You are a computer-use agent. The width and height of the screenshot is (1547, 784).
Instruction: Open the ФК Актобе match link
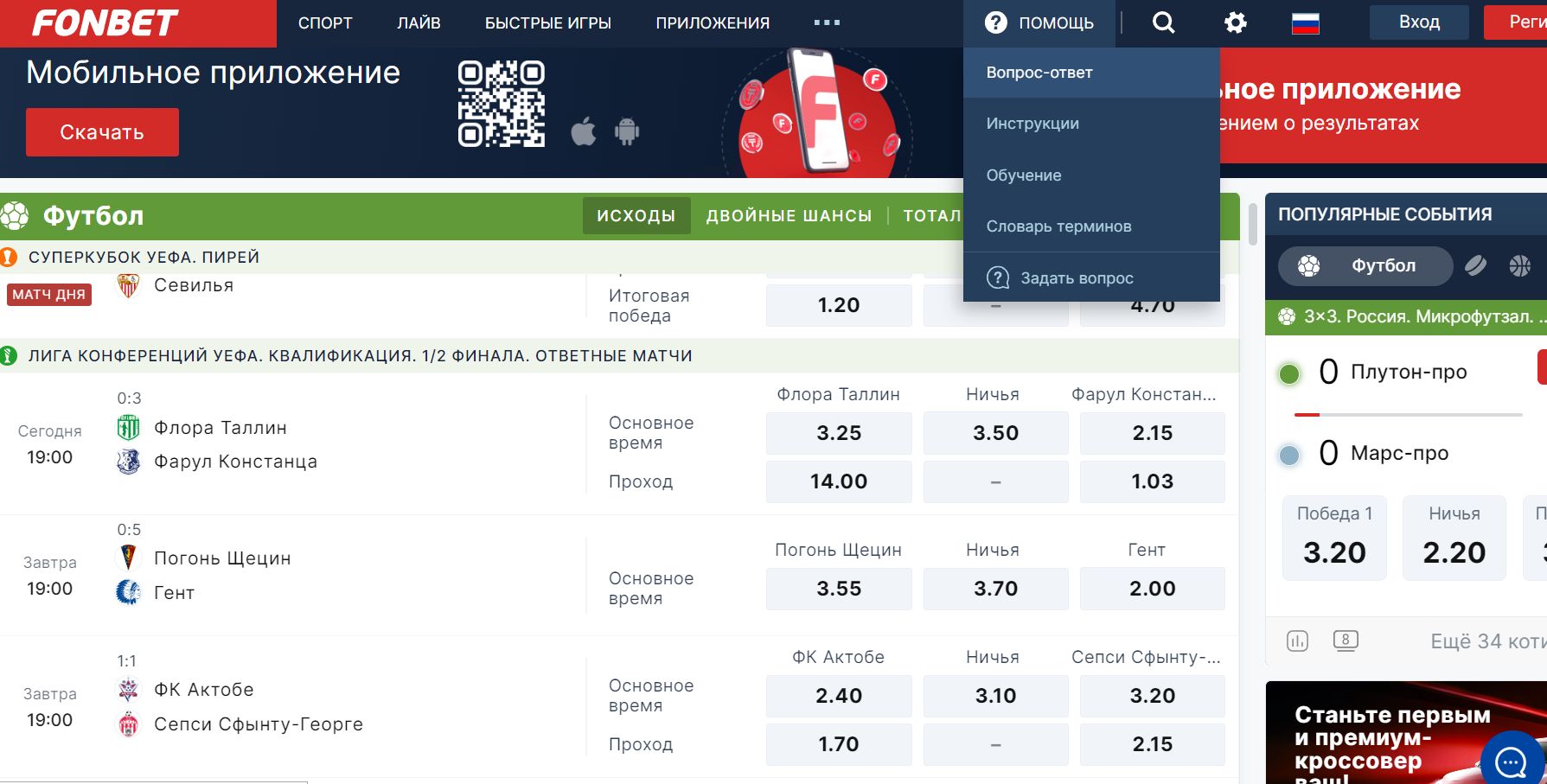[x=204, y=690]
